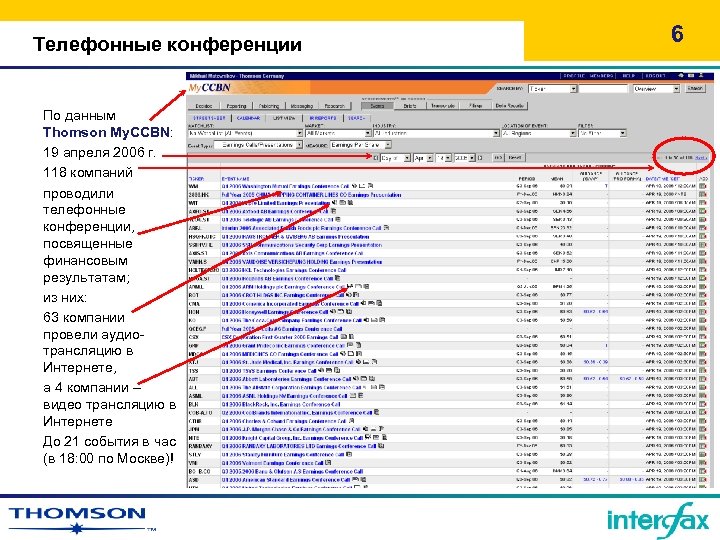The height and width of the screenshot is (540, 720).
Task: Open slides icon in Honeywell HON row
Action: tap(341, 311)
